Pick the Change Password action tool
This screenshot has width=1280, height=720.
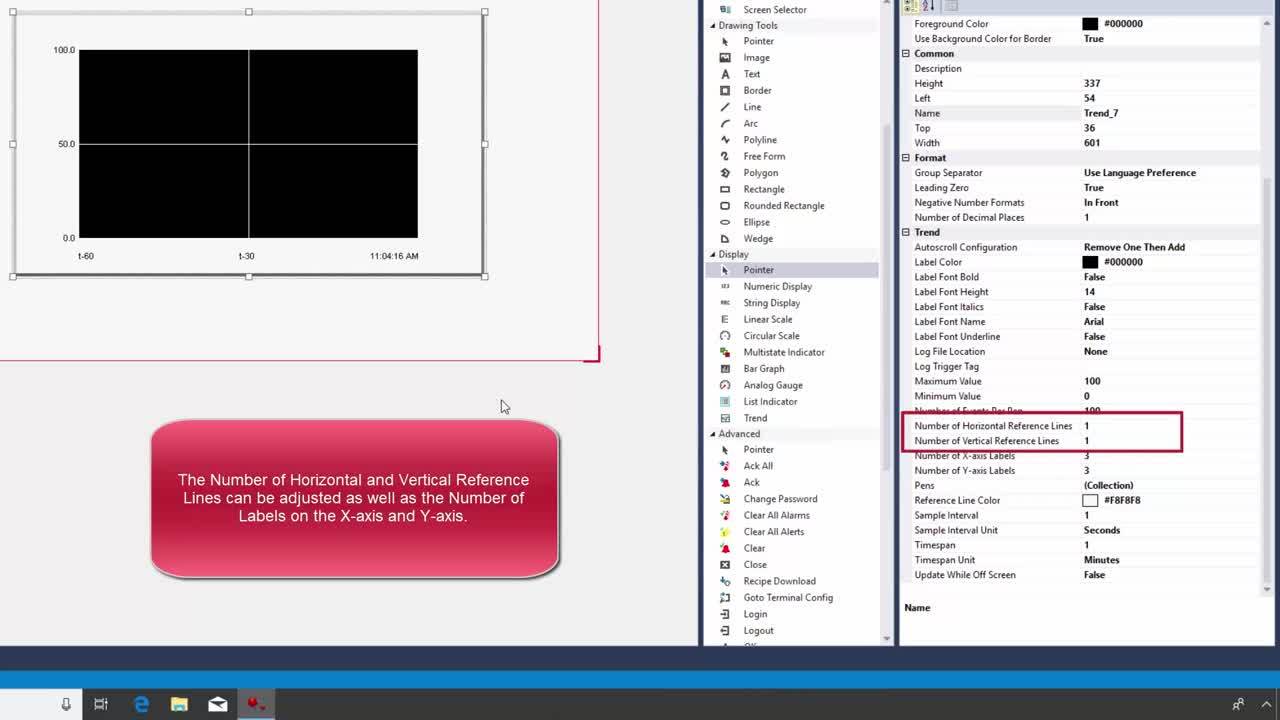[x=780, y=499]
